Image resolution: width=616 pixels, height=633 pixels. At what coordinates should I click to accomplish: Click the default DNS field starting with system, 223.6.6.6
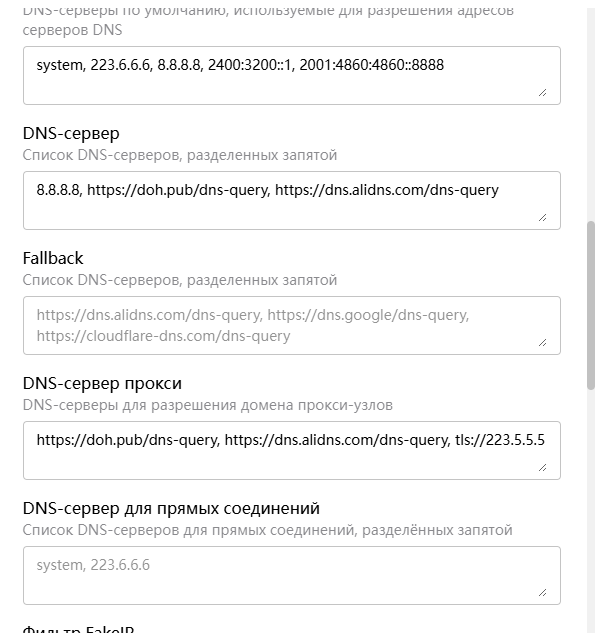292,75
